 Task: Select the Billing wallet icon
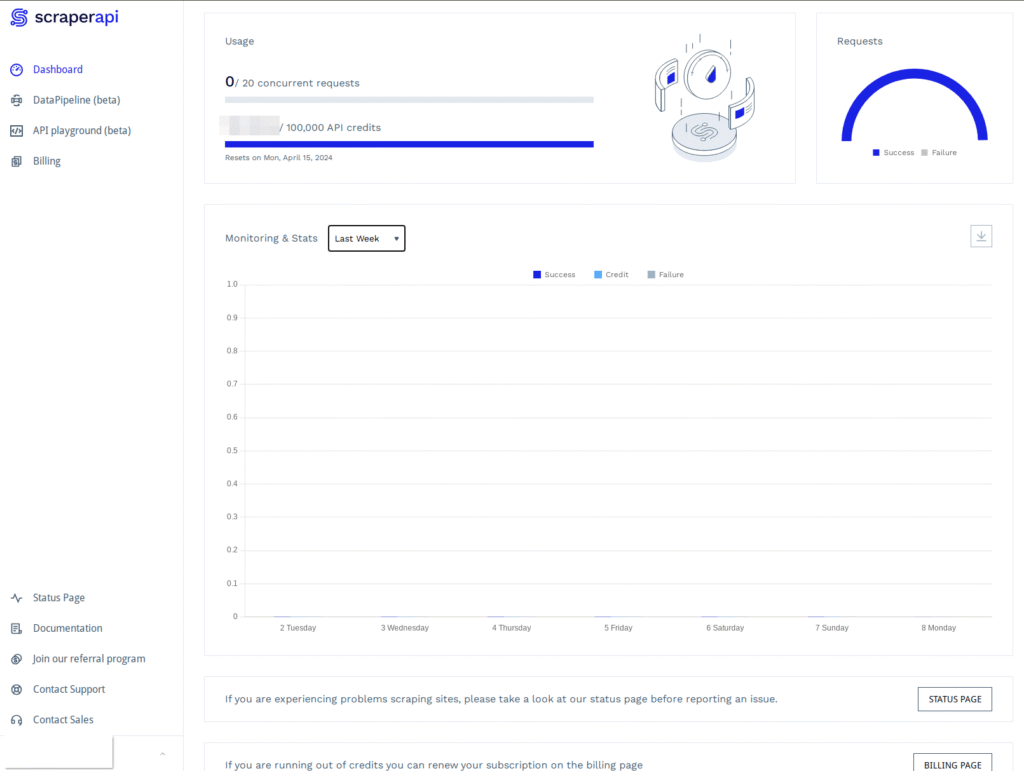[x=16, y=161]
